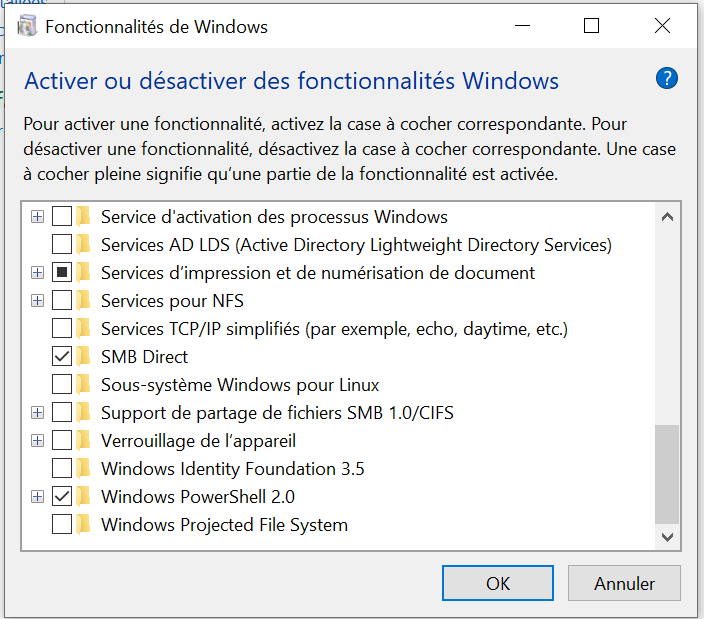Expand the Windows PowerShell 2.0 node
Image resolution: width=704 pixels, height=619 pixels.
tap(38, 496)
